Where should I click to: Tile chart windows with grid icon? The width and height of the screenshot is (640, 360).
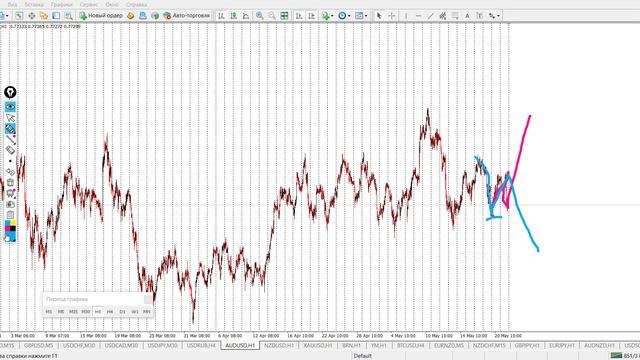pos(284,16)
